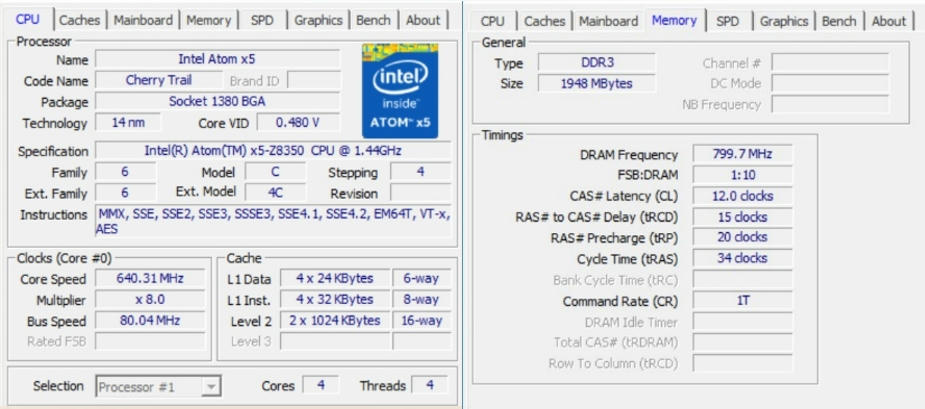Open the About tab in the right window

888,21
